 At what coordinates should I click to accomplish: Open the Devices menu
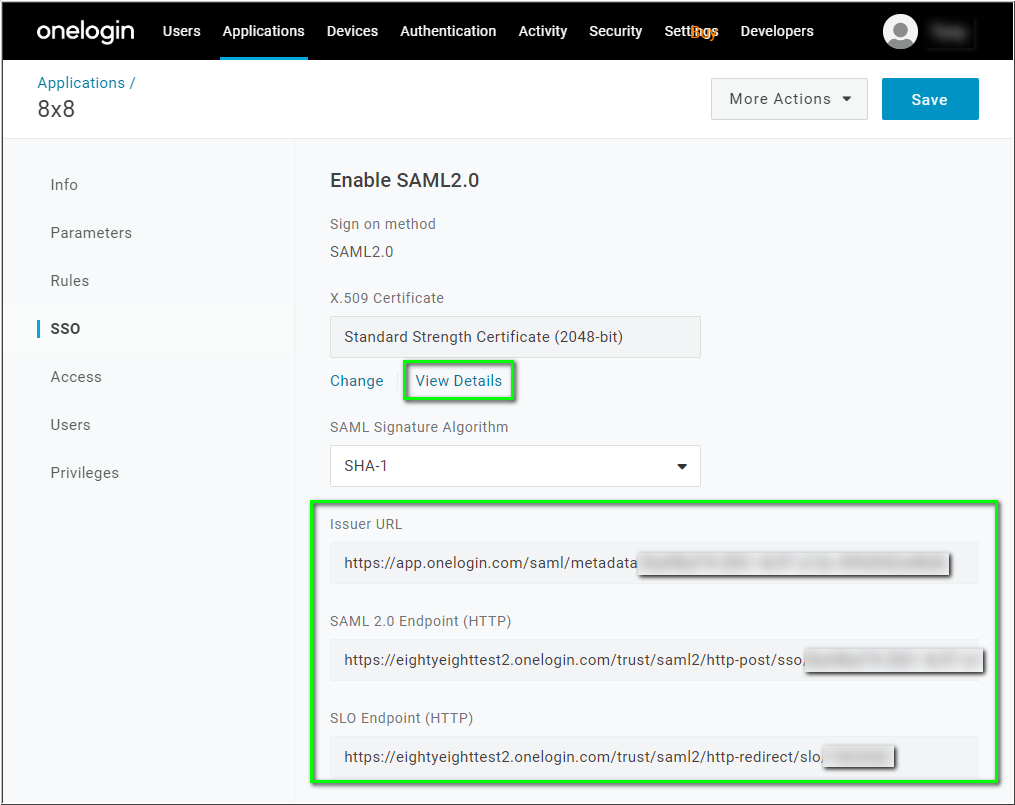tap(352, 31)
